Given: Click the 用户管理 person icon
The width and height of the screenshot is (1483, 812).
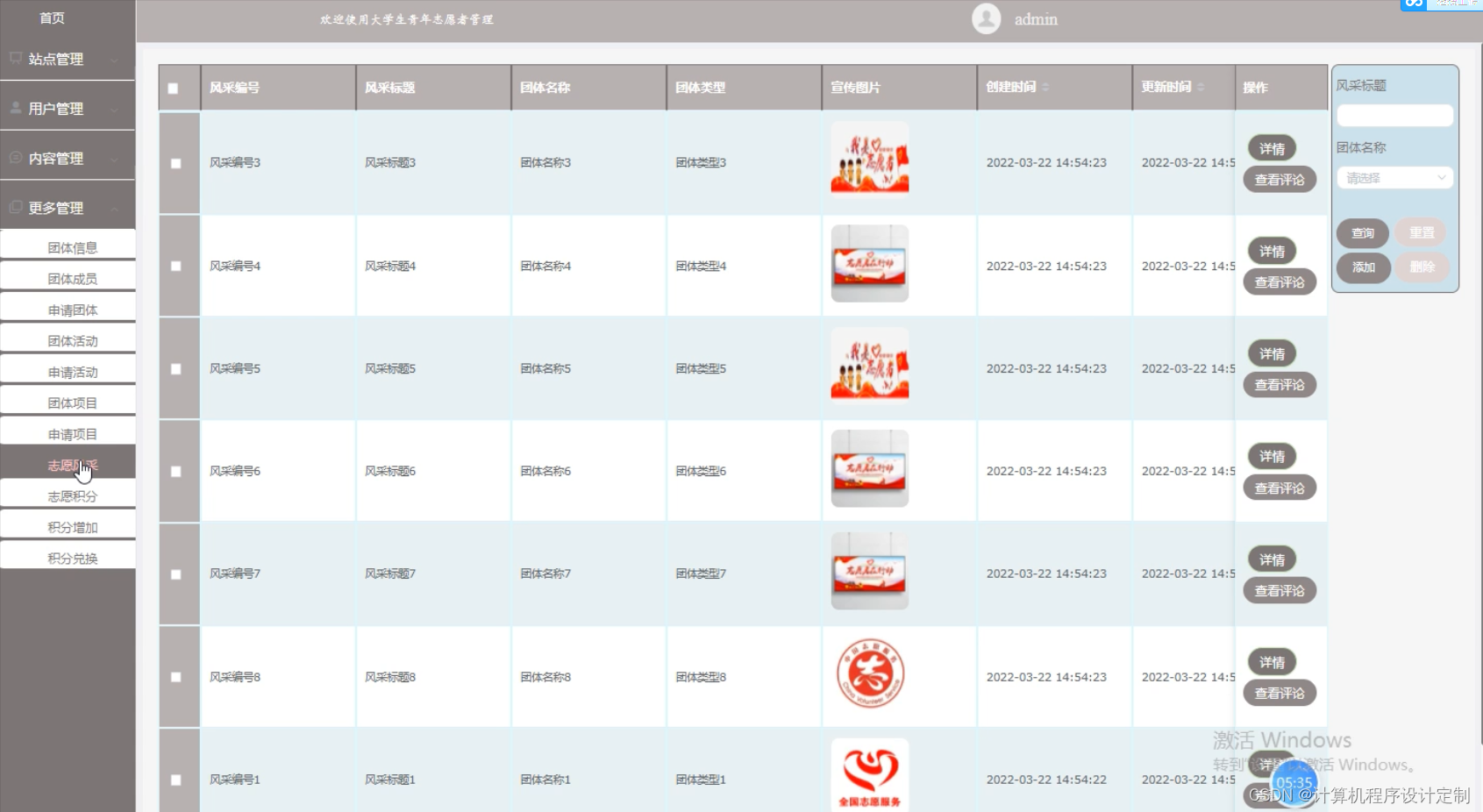Looking at the screenshot, I should (x=15, y=108).
